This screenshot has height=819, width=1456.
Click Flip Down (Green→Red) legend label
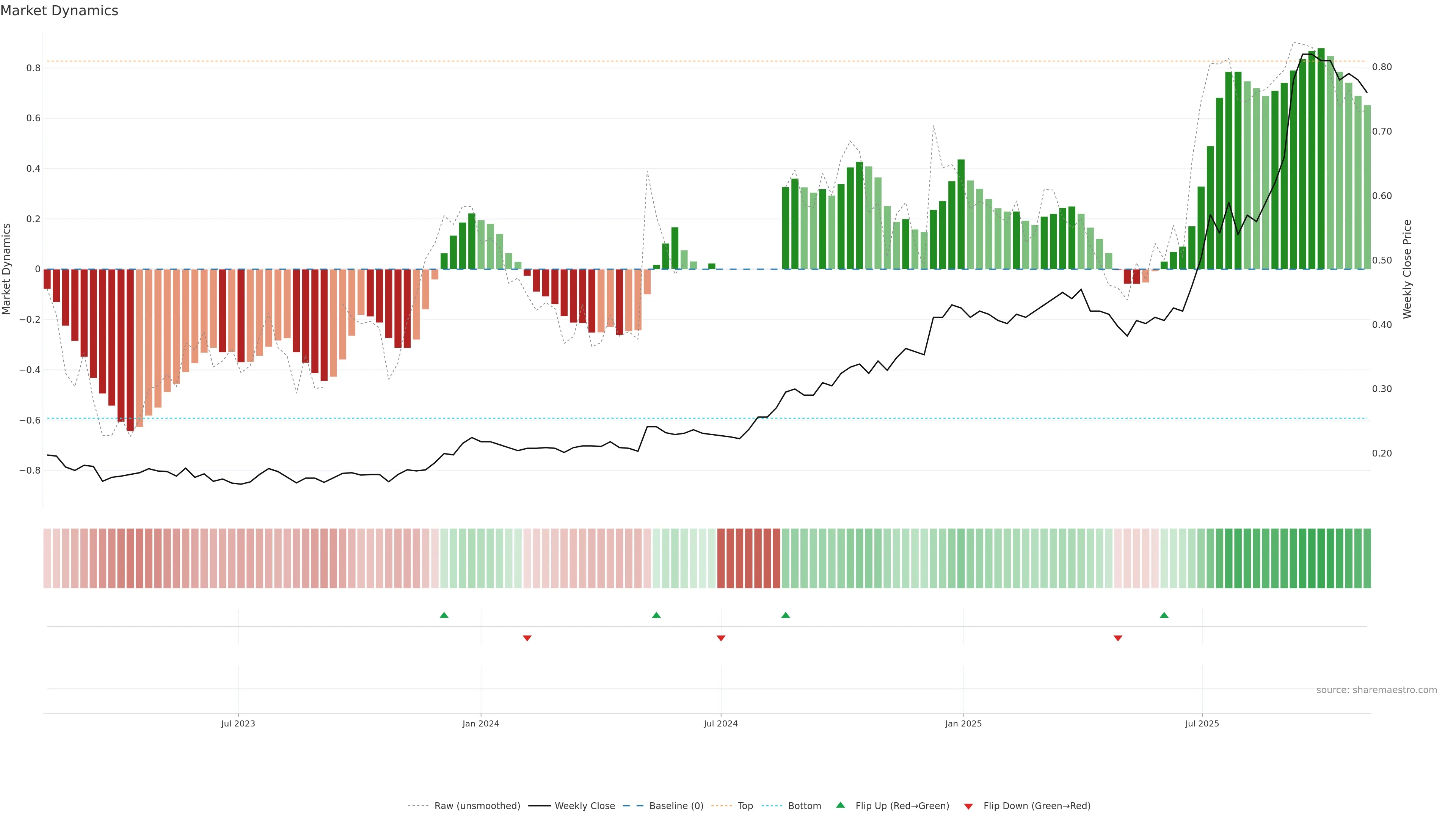[1037, 806]
